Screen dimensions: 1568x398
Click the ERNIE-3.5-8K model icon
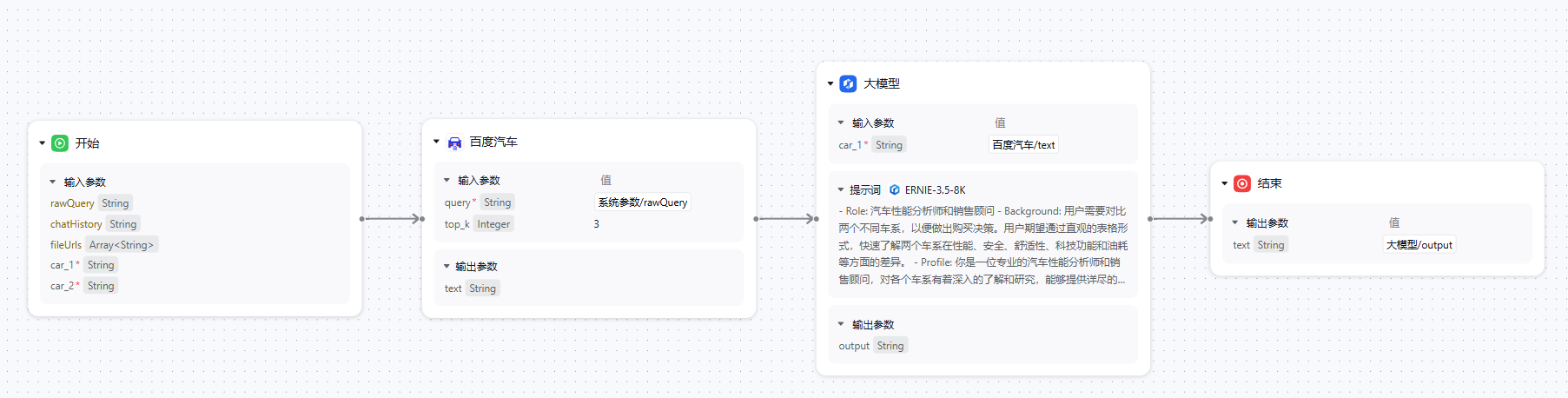click(x=894, y=190)
